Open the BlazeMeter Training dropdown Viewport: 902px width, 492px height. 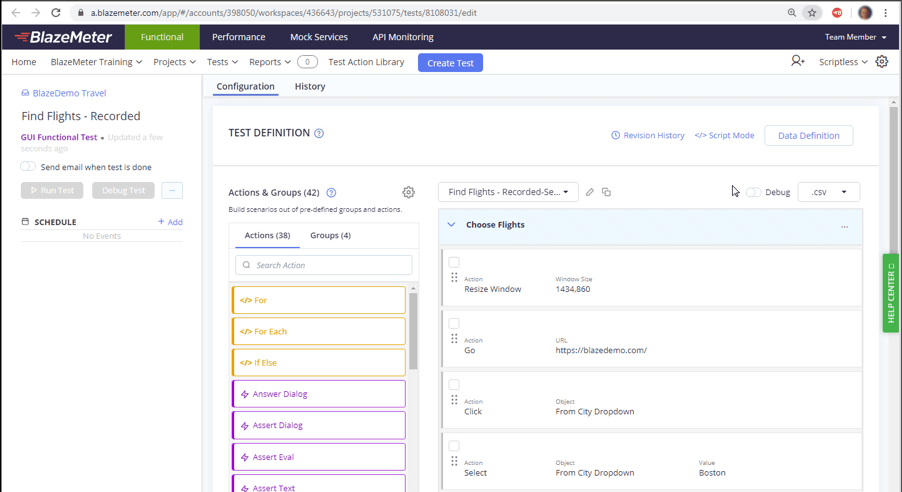tap(96, 62)
